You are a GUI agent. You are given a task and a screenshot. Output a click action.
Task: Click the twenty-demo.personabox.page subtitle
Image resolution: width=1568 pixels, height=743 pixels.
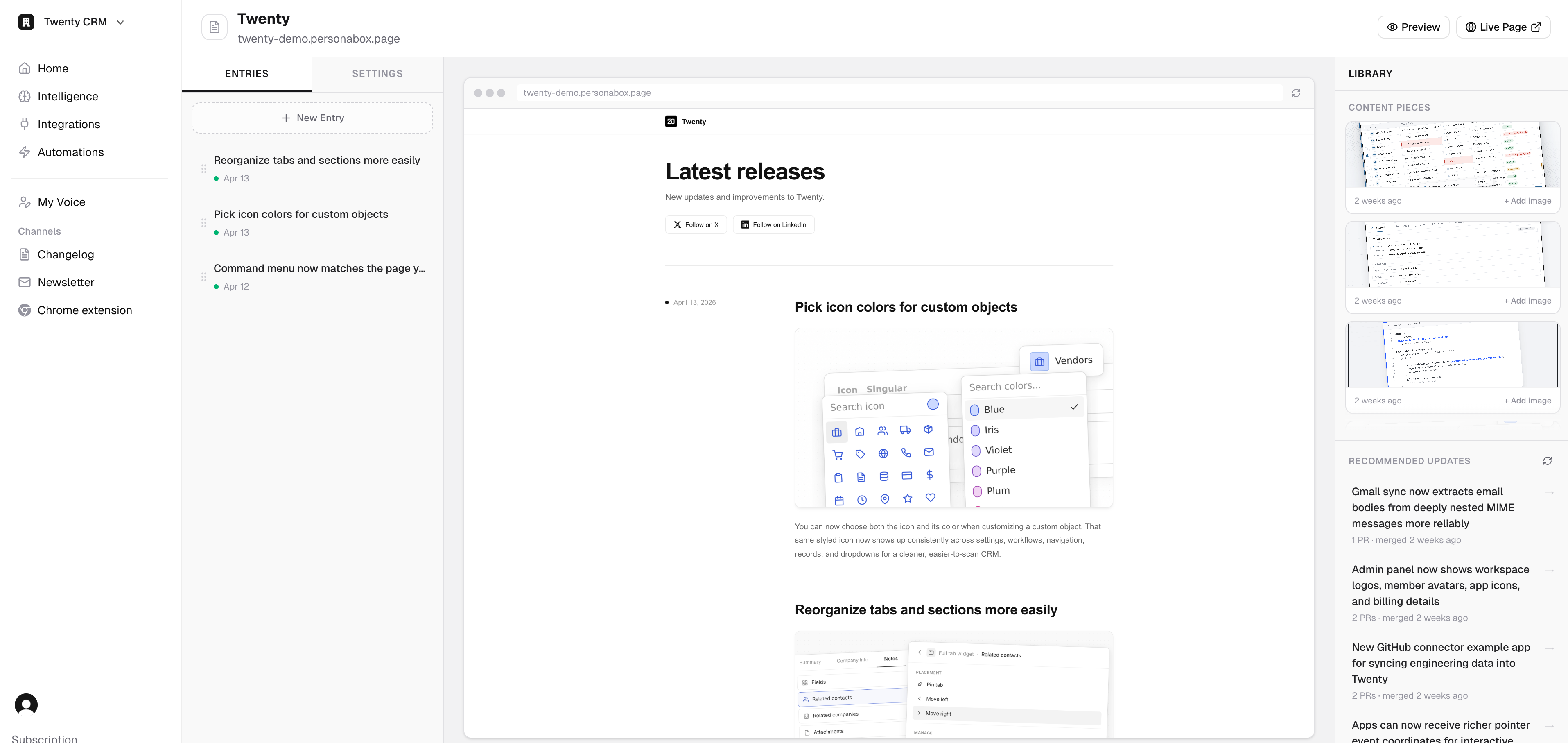click(319, 39)
